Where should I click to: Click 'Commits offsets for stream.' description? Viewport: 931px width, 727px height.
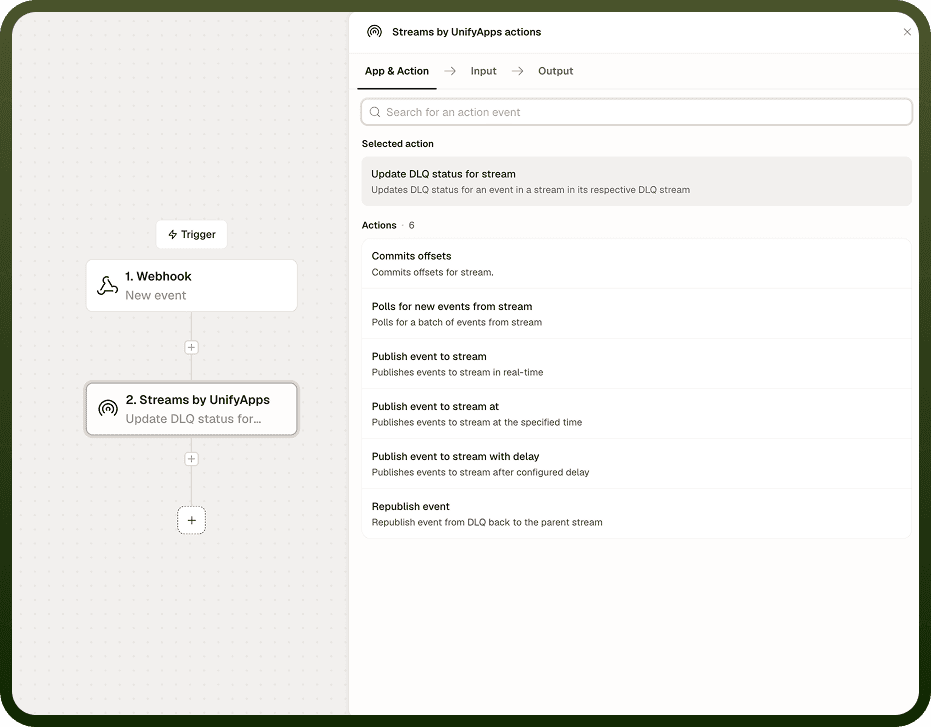coord(432,272)
